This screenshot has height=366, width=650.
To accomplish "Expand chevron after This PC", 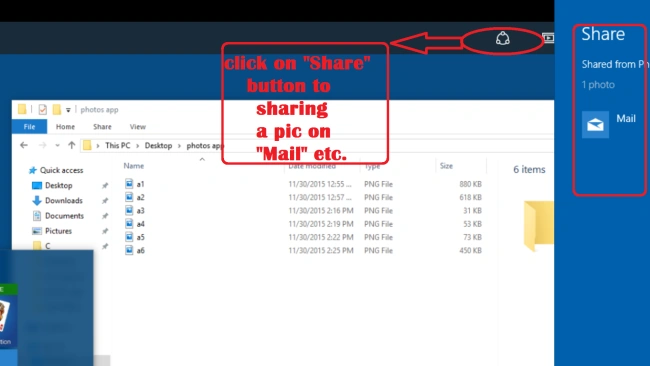I will pos(137,146).
